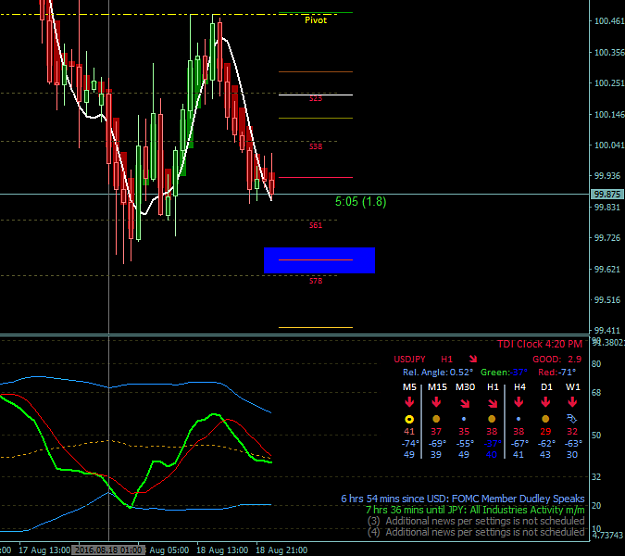Image resolution: width=625 pixels, height=556 pixels.
Task: Click the value 41 under M5
Action: click(x=409, y=432)
